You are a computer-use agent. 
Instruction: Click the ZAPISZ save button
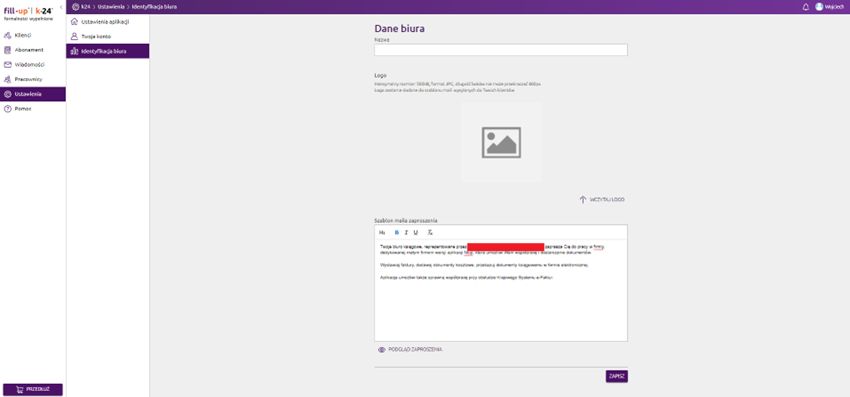tap(616, 376)
